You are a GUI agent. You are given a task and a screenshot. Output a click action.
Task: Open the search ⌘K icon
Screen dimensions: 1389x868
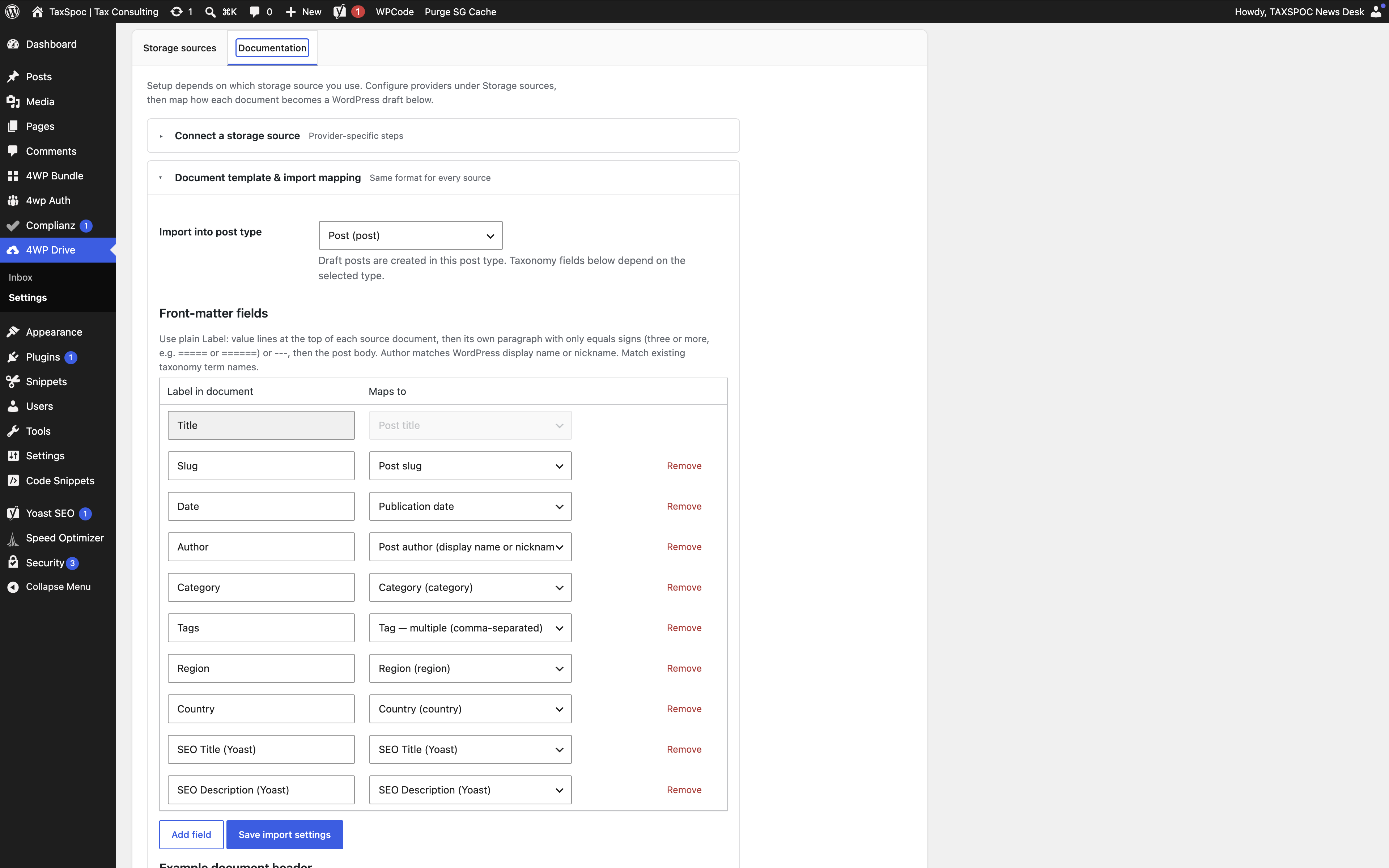click(x=211, y=12)
